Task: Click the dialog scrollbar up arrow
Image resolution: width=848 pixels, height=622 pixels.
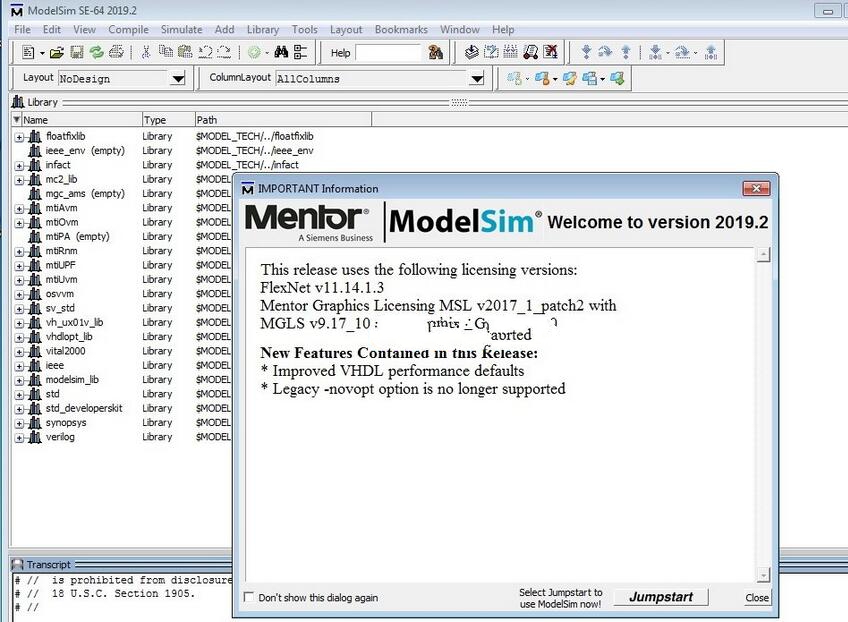Action: 763,254
